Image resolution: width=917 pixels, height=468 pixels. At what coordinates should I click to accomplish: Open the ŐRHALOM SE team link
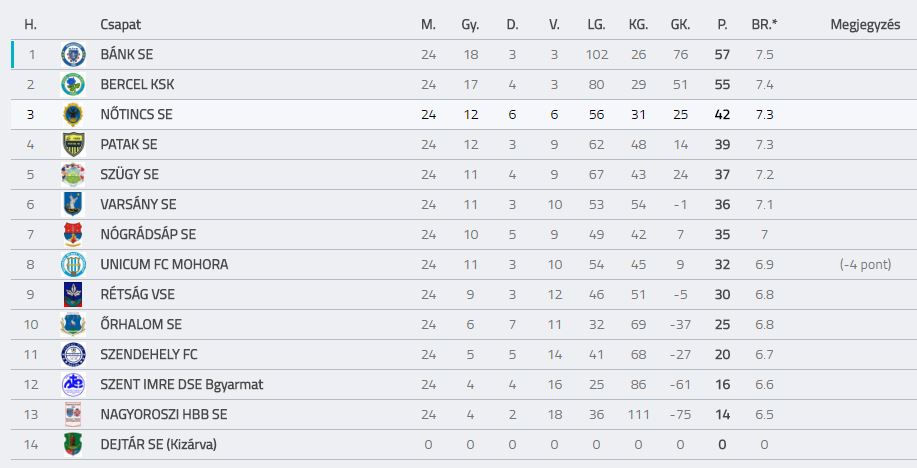pyautogui.click(x=141, y=324)
